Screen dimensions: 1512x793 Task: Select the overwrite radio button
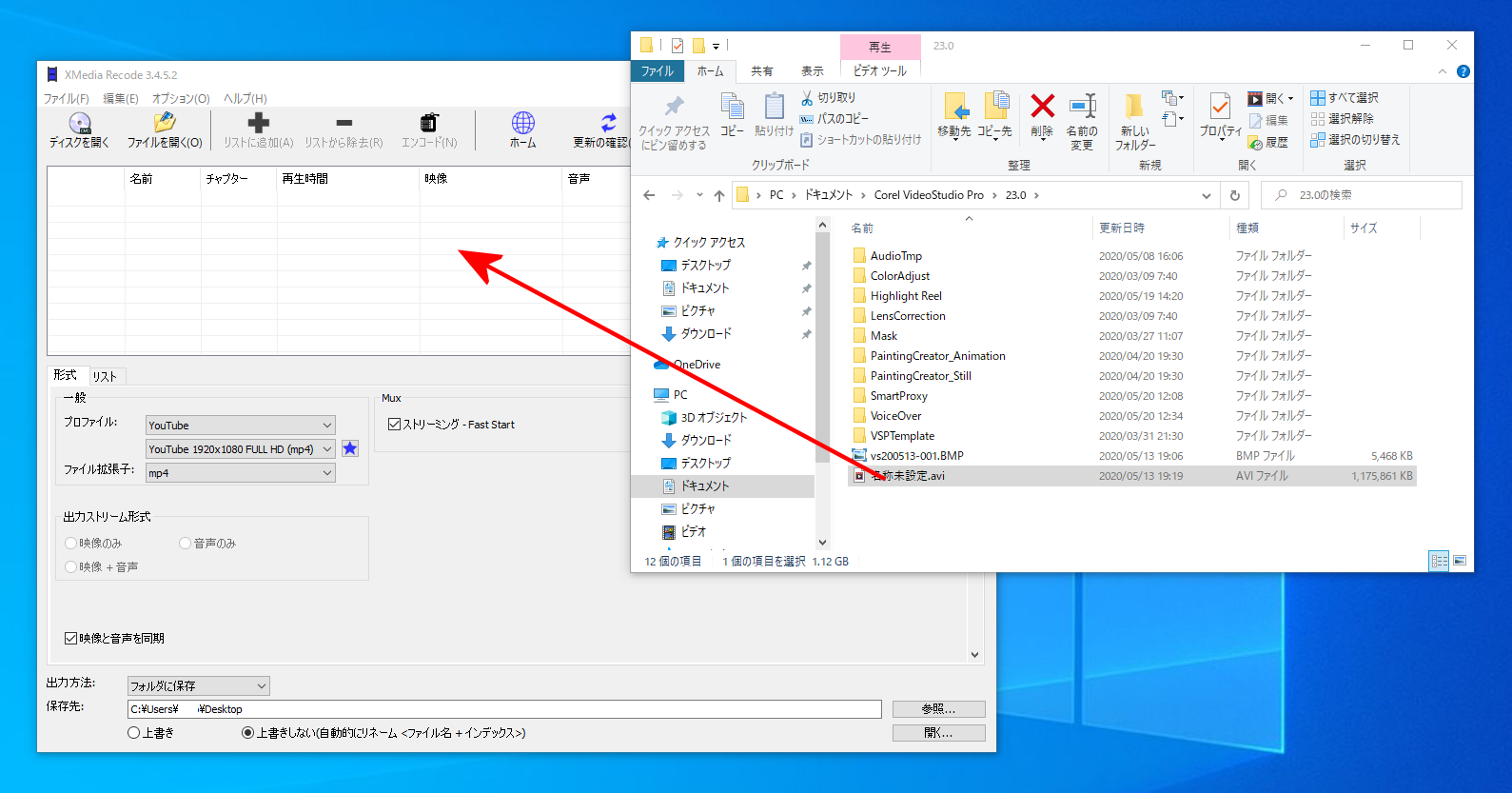[x=134, y=733]
